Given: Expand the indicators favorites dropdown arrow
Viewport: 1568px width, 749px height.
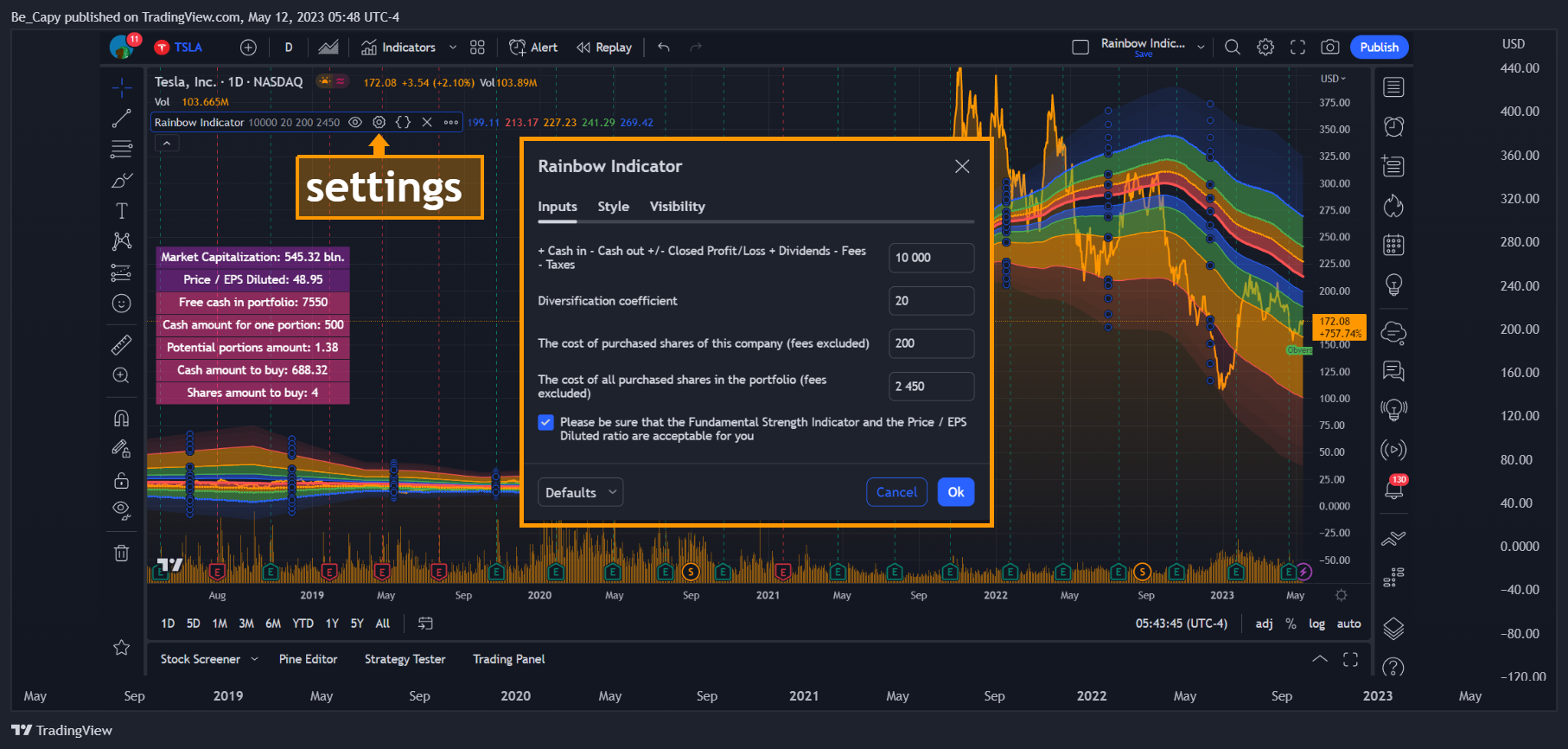Looking at the screenshot, I should point(453,48).
